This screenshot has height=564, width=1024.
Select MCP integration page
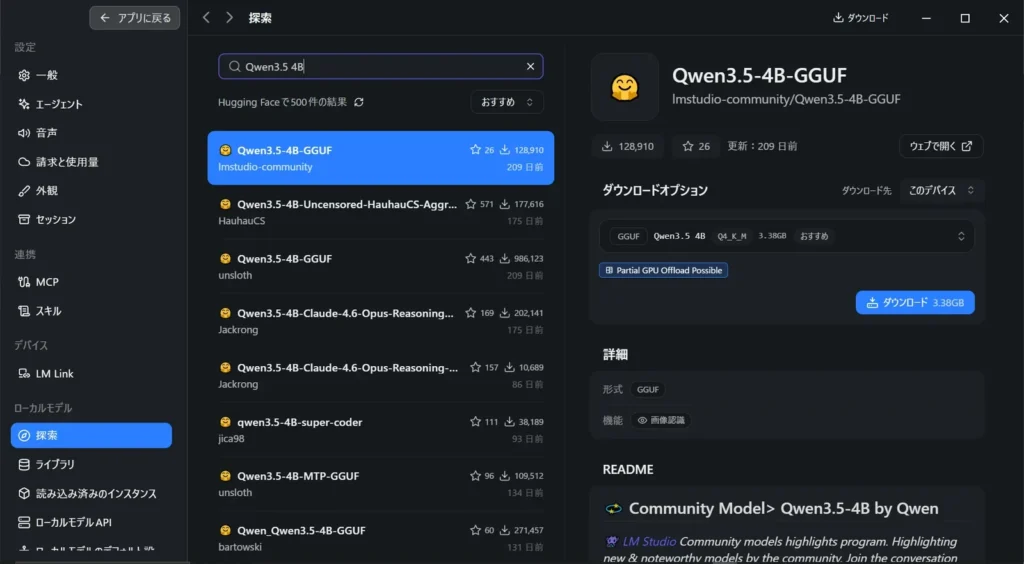pyautogui.click(x=91, y=282)
